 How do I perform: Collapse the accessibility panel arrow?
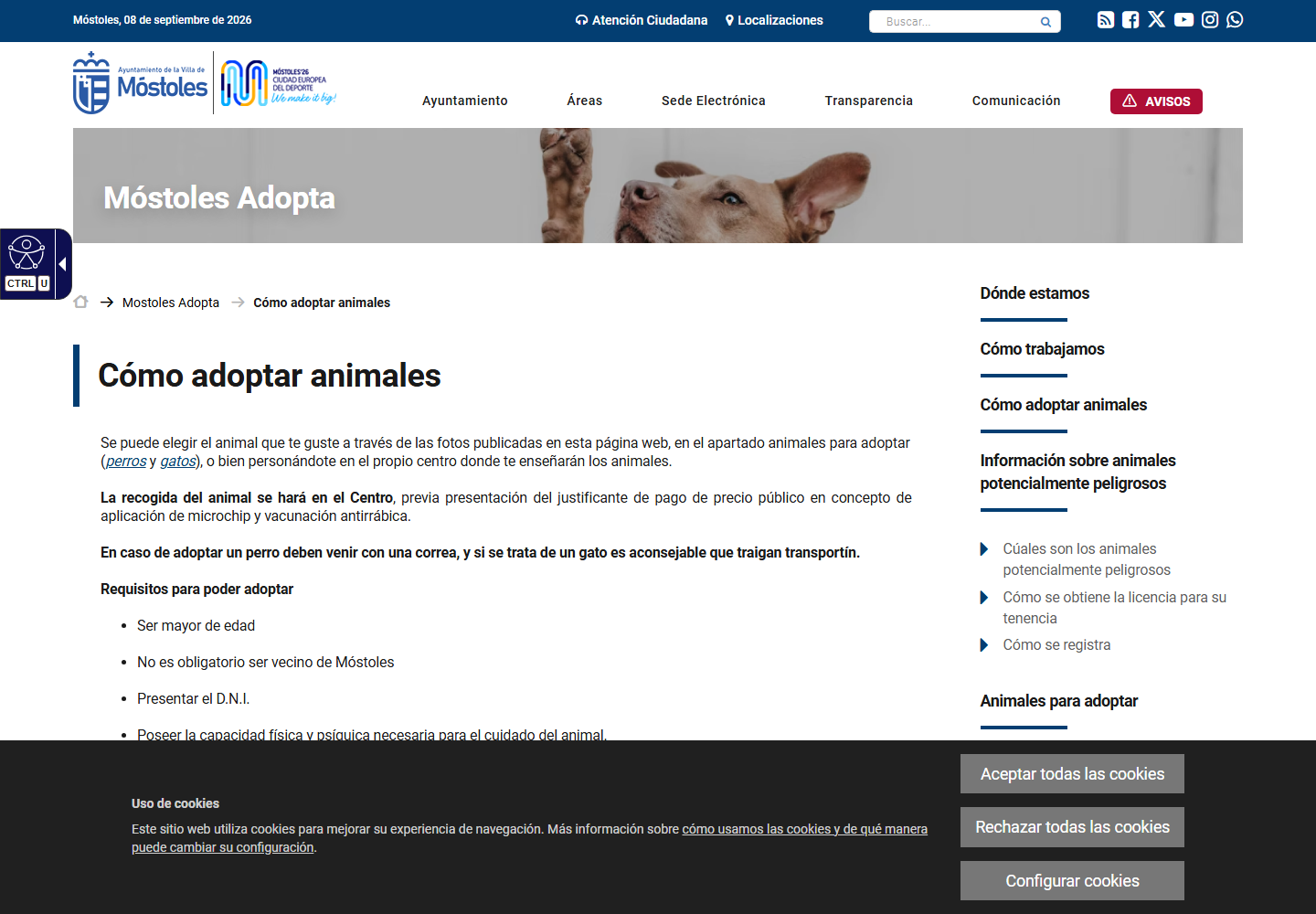tap(63, 264)
